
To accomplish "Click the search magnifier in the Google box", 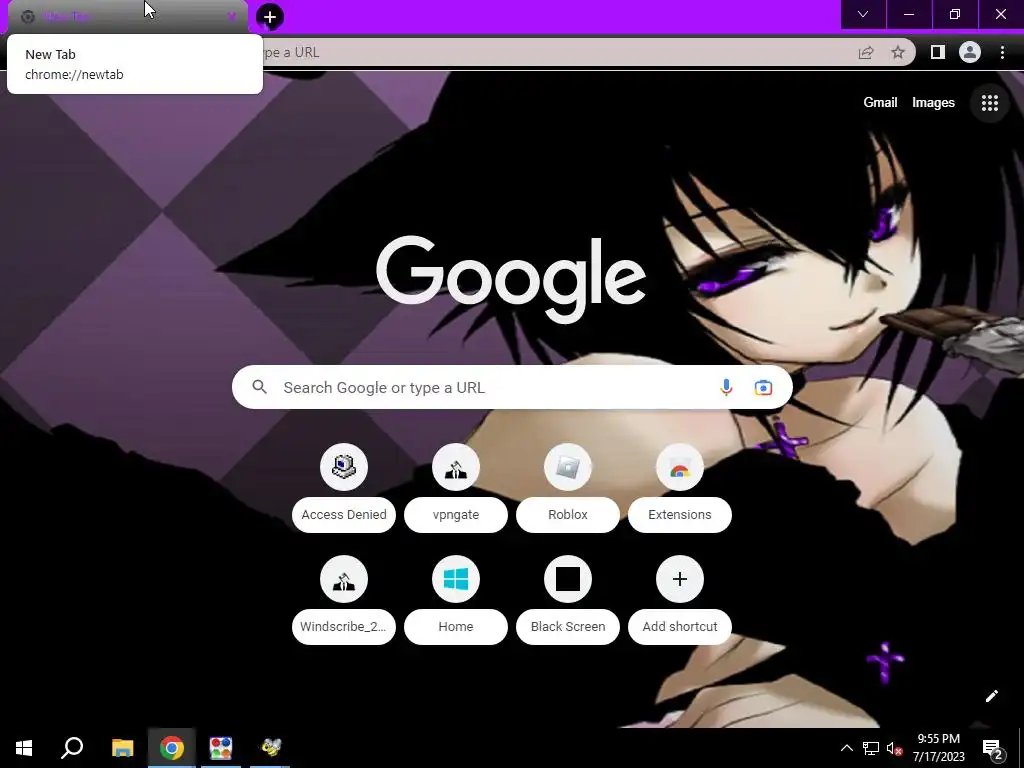I will tap(259, 387).
